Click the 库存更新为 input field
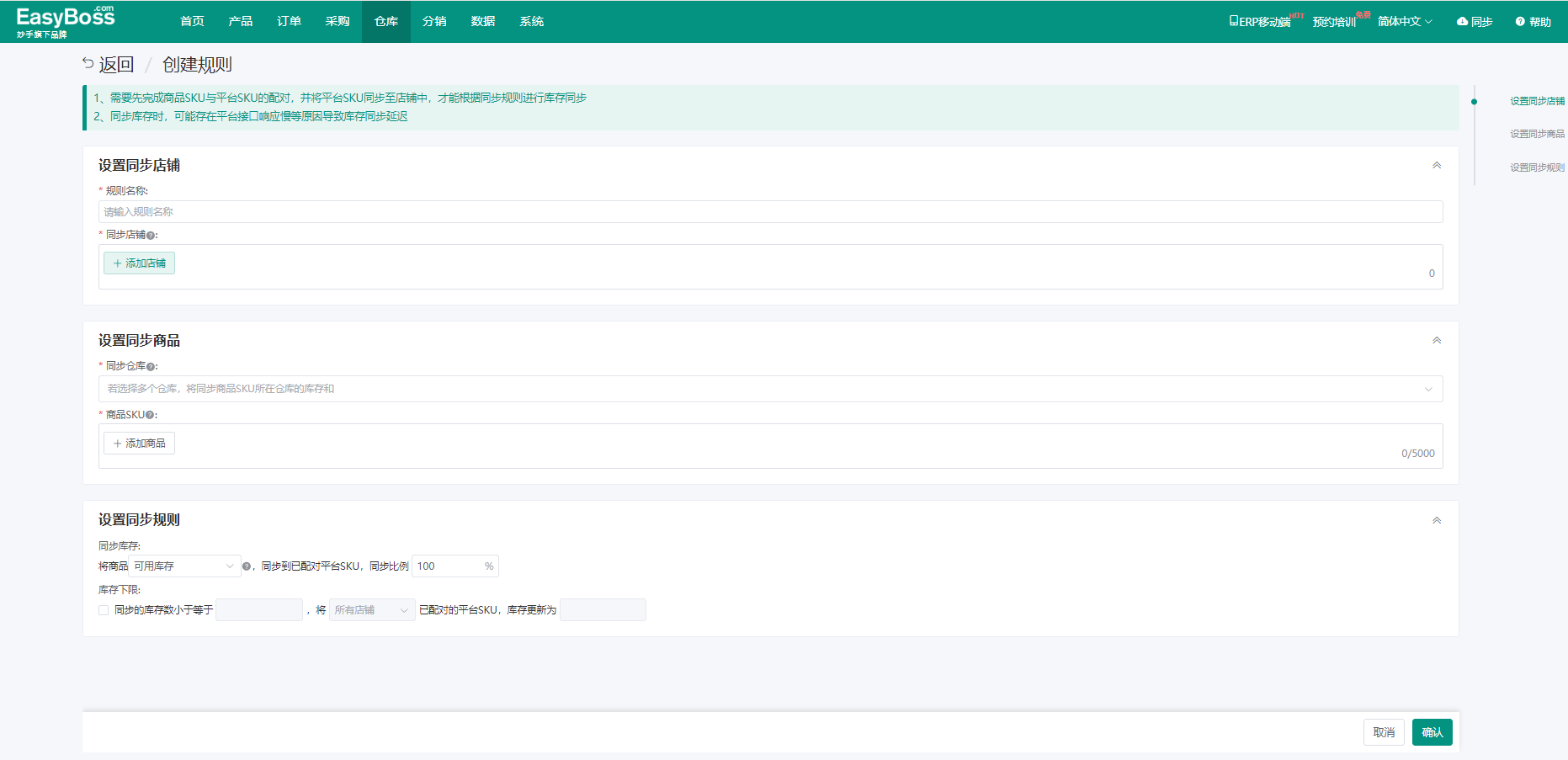 pos(603,610)
